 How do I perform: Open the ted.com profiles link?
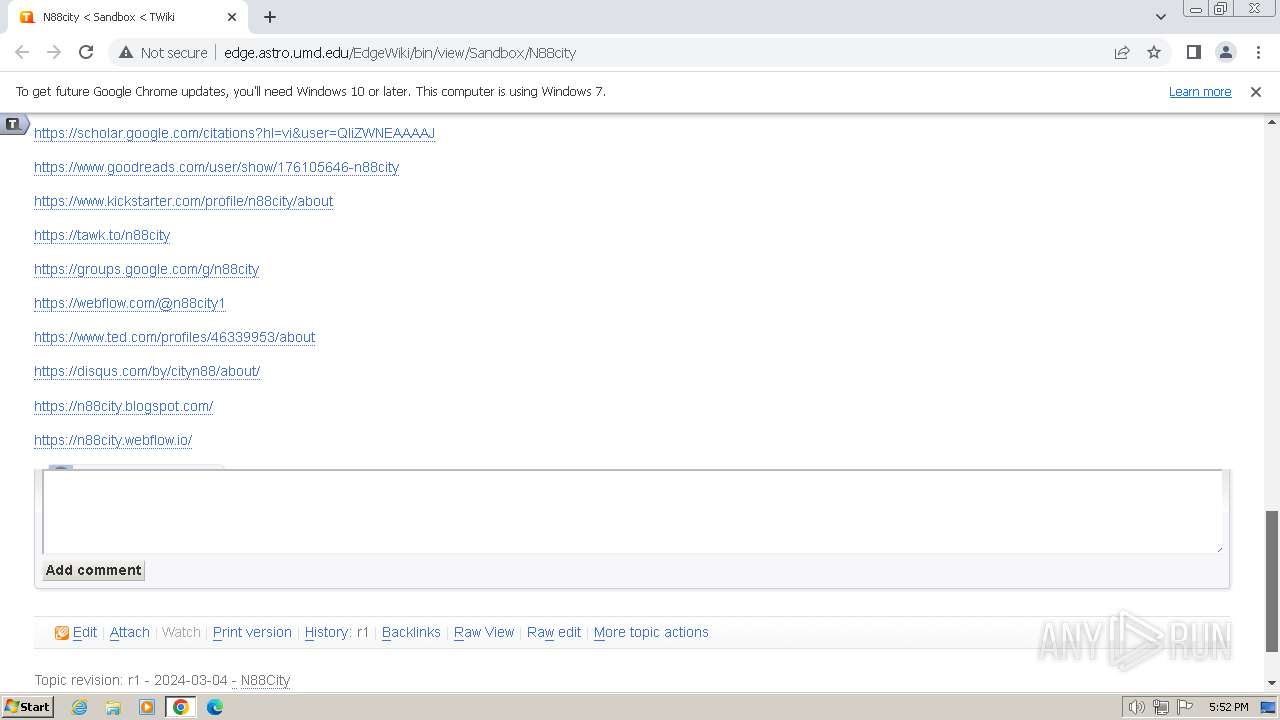pos(174,337)
